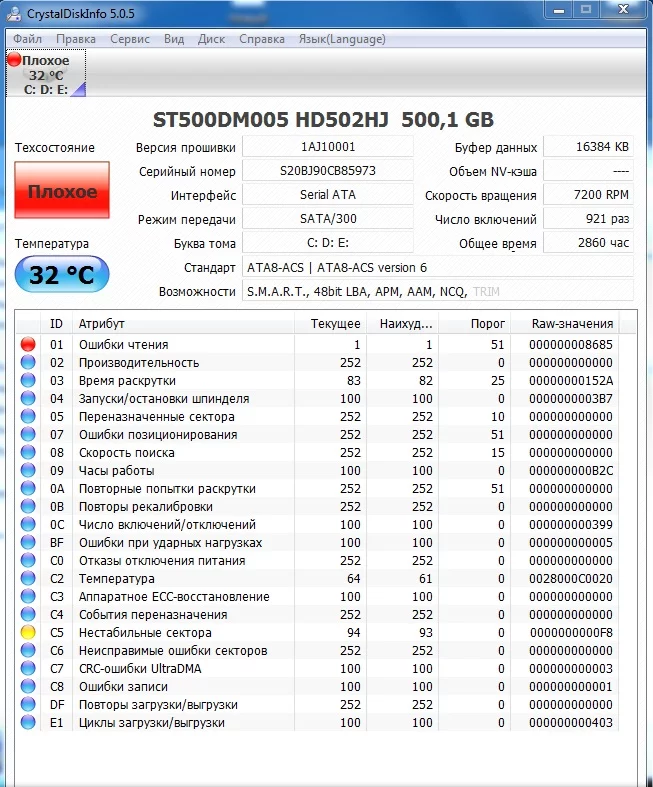Click the Raw-значения column header
The width and height of the screenshot is (653, 787).
(x=566, y=324)
